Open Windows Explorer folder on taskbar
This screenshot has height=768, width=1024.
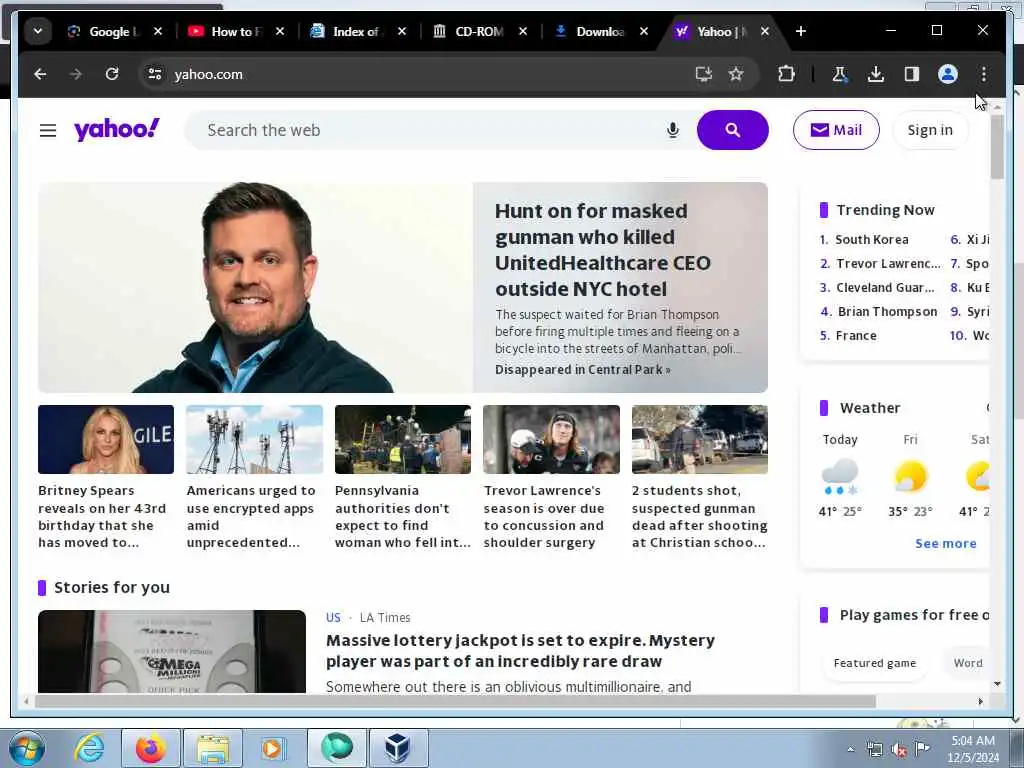tap(213, 748)
